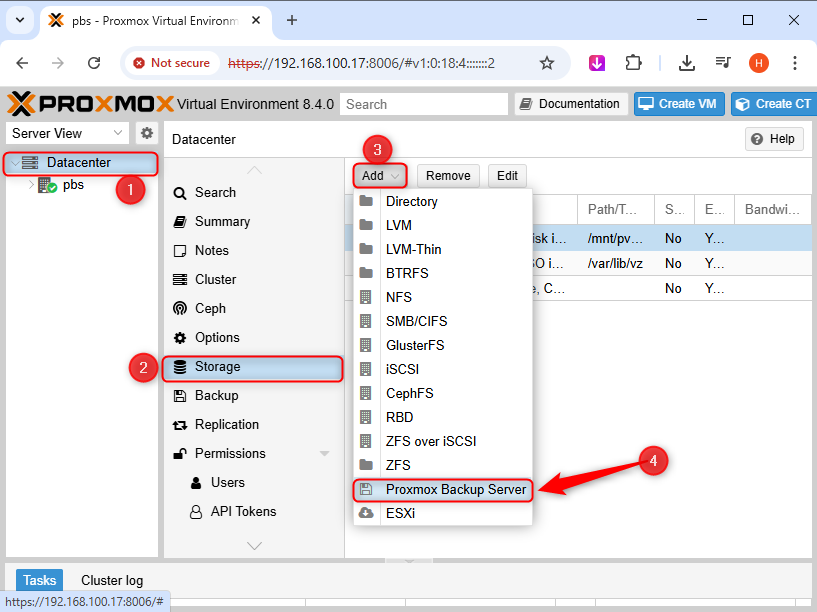Click the building icon next to NFS
The width and height of the screenshot is (817, 612).
click(366, 297)
